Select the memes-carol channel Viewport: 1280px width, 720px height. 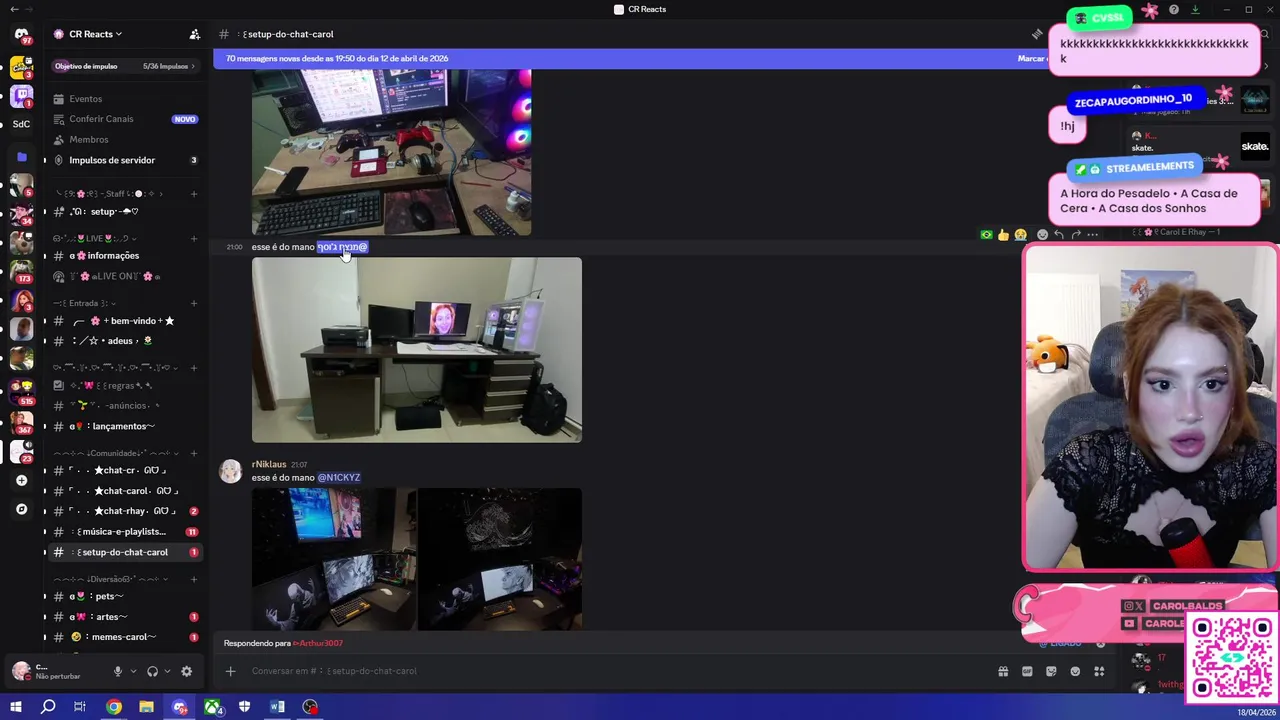tap(125, 637)
